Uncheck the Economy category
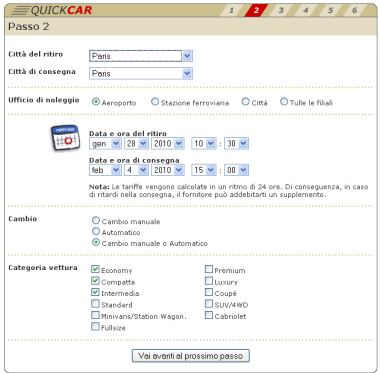This screenshot has width=380, height=373. coord(95,269)
